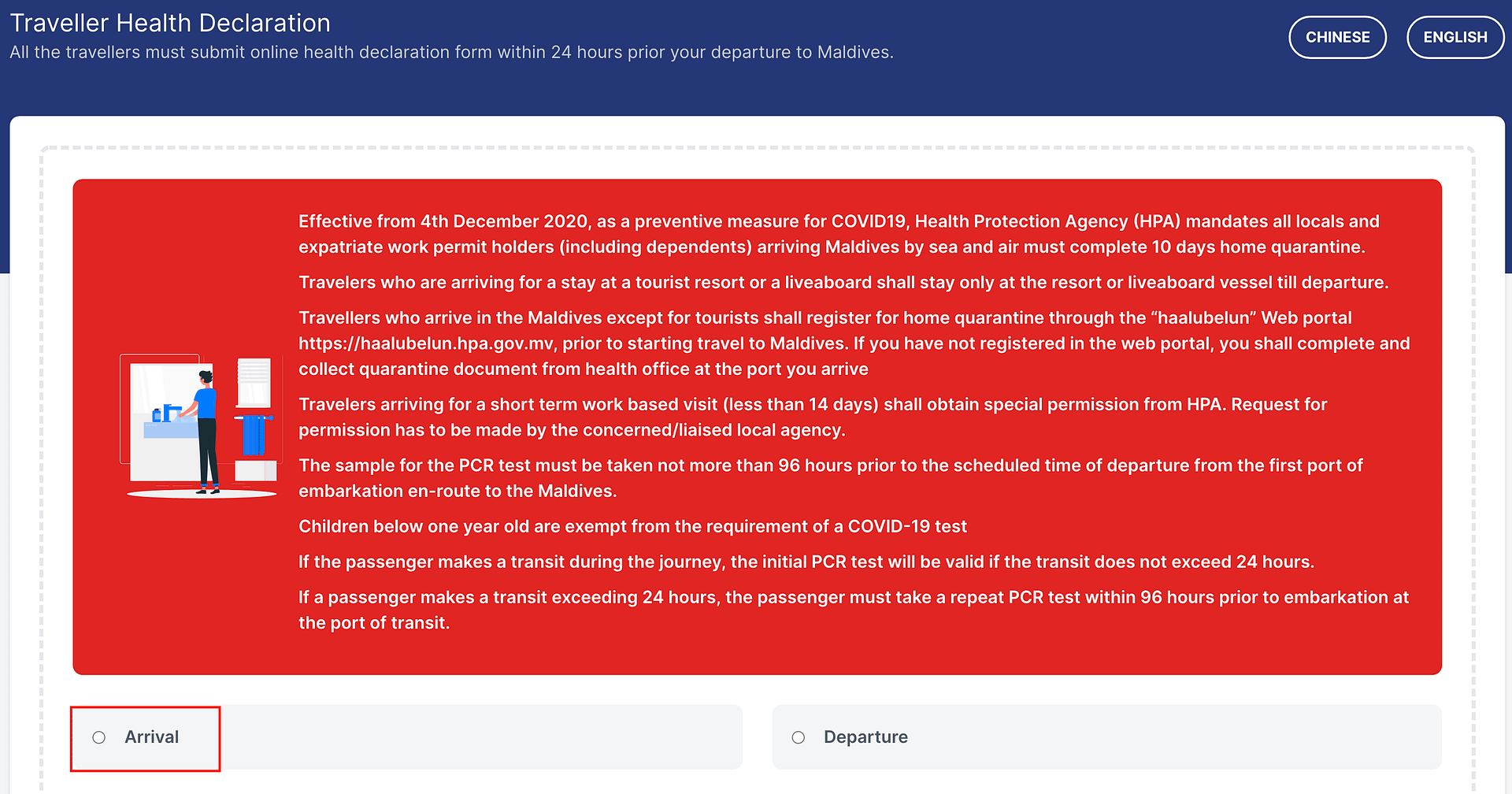
Task: Click the wall paper dispenser in illustration
Action: coord(254,381)
